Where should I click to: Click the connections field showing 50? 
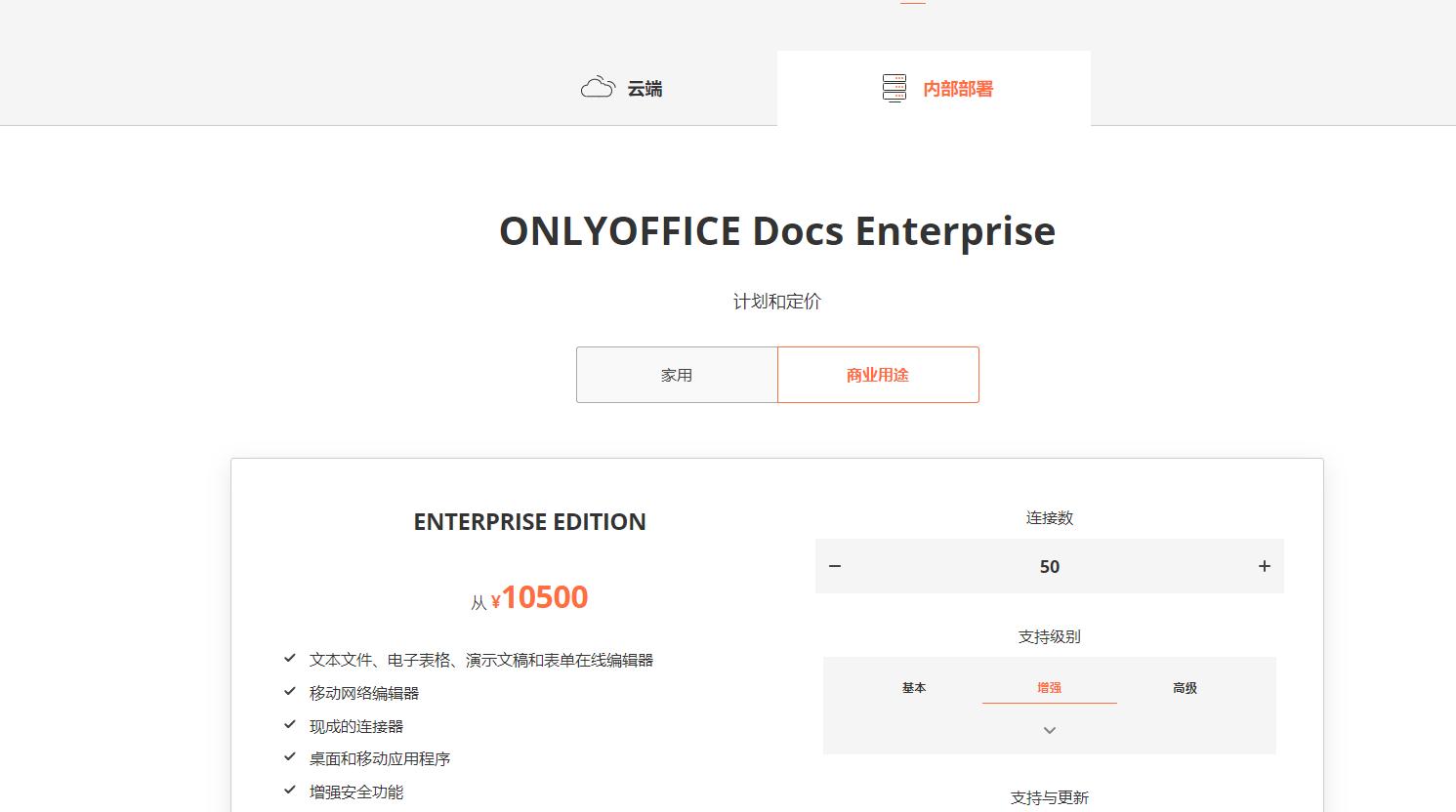tap(1049, 566)
